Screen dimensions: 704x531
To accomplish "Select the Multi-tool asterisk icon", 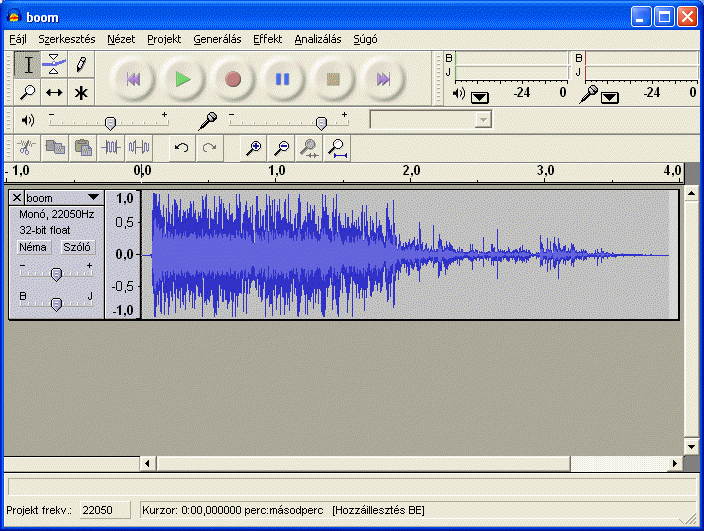I will click(x=81, y=92).
